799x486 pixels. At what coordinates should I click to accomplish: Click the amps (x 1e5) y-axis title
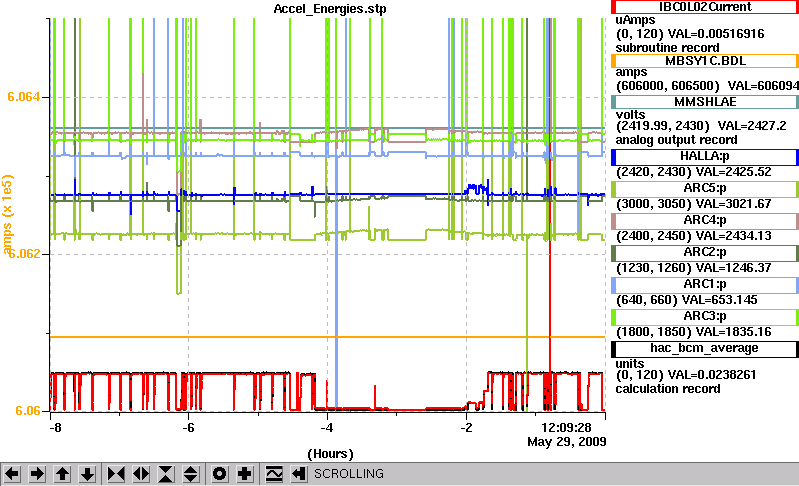[8, 214]
